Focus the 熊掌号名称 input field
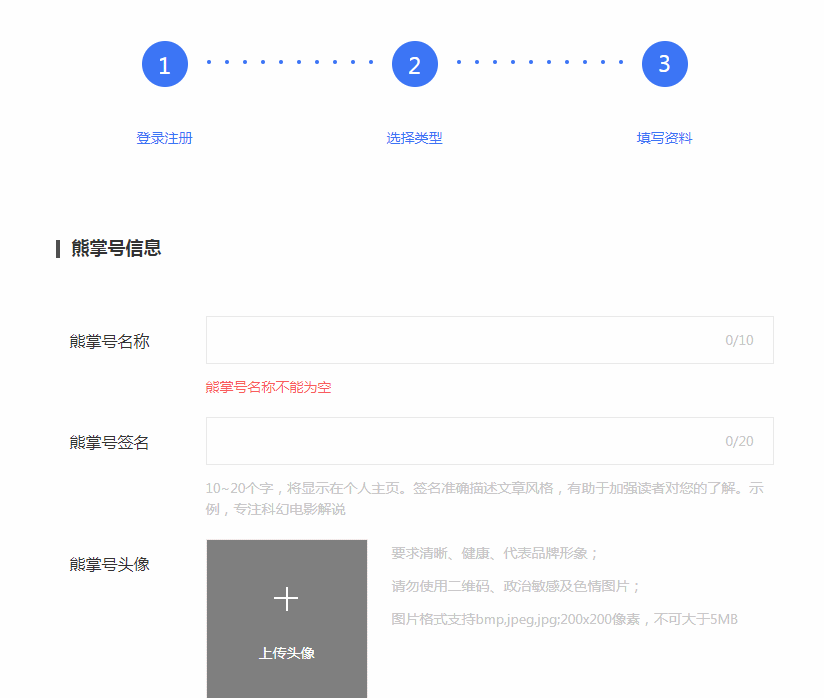This screenshot has height=698, width=824. [460, 340]
